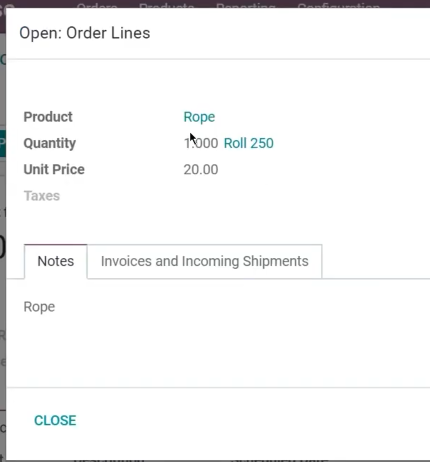This screenshot has width=430, height=462.
Task: Open the Rope product link
Action: (x=199, y=117)
